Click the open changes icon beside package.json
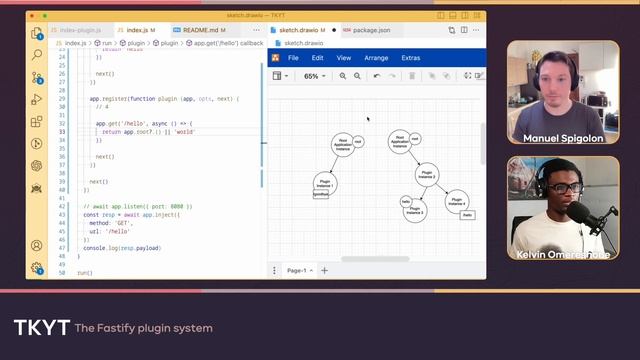Image resolution: width=640 pixels, height=360 pixels. click(x=451, y=30)
